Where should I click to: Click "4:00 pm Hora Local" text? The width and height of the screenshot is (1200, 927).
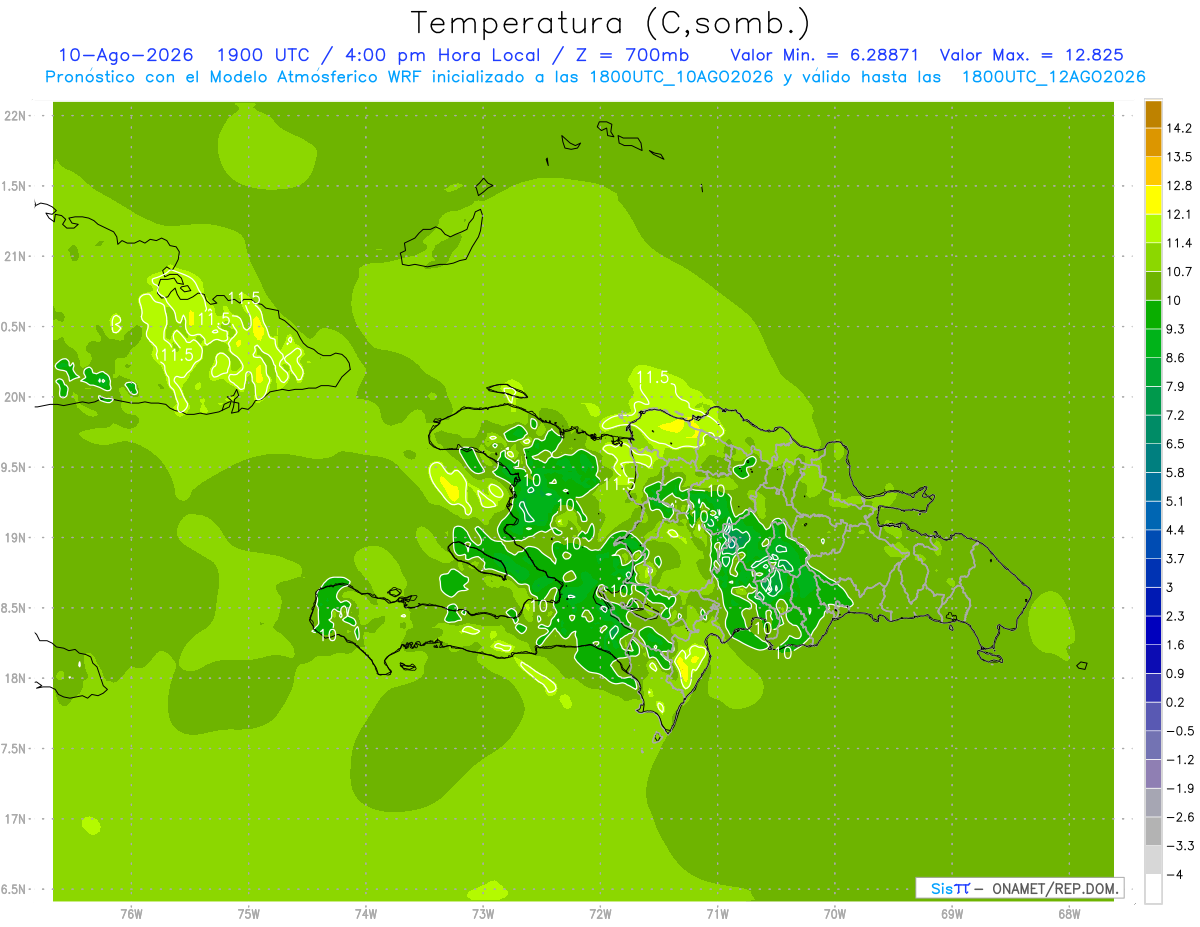coord(441,55)
